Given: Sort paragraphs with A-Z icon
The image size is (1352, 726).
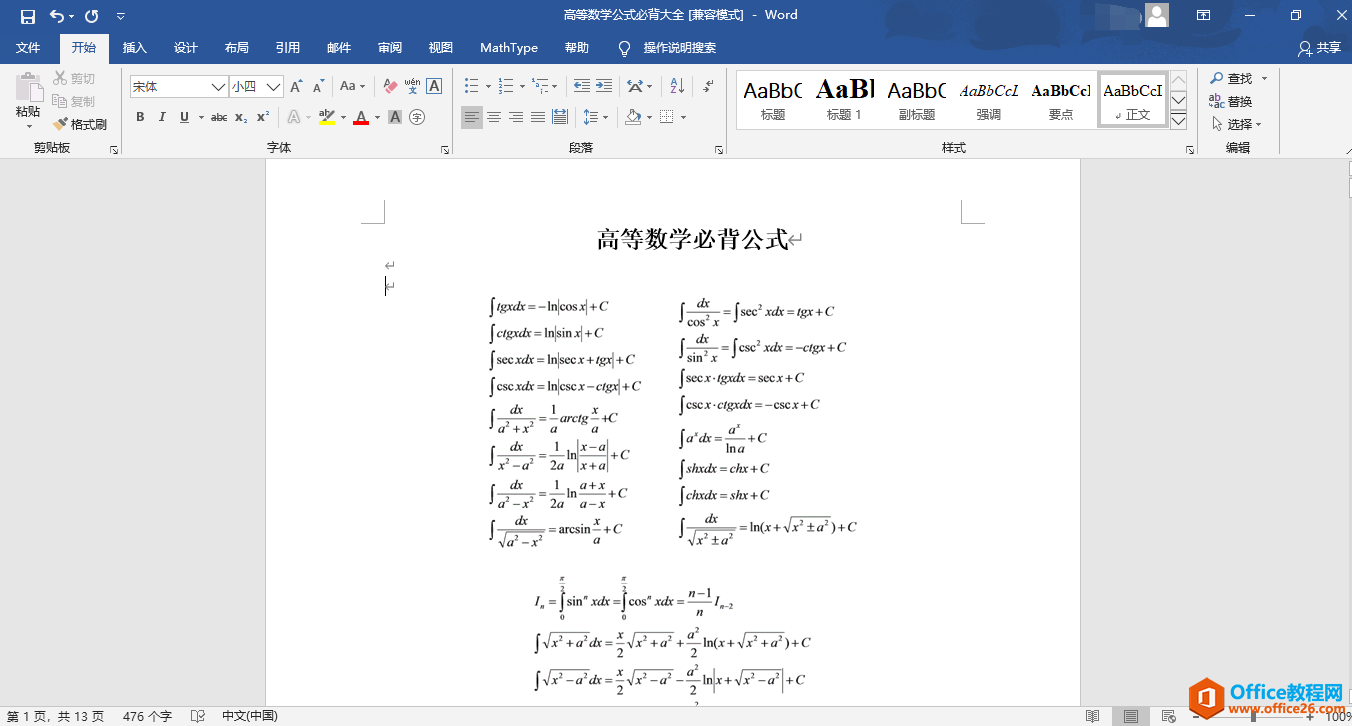Looking at the screenshot, I should coord(677,87).
